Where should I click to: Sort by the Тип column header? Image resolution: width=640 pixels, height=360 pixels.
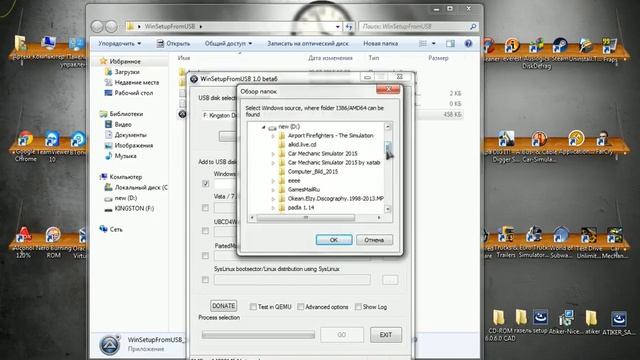[373, 58]
